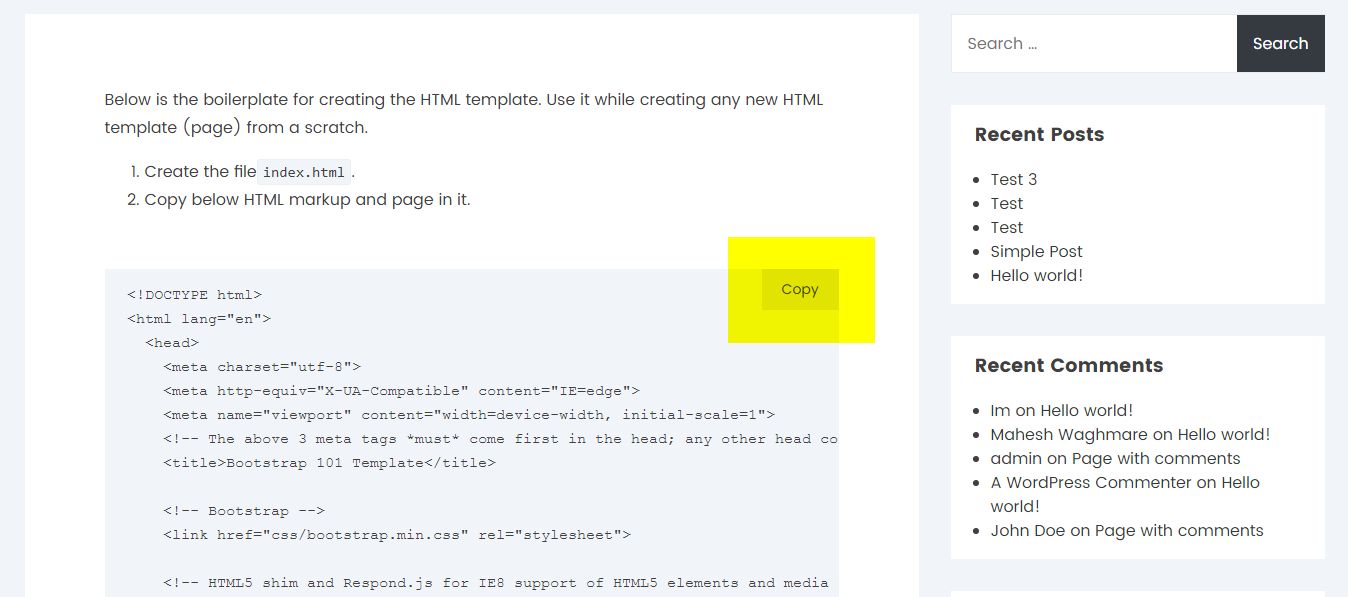Open the first "Test" post in Recent Posts

tap(1006, 203)
